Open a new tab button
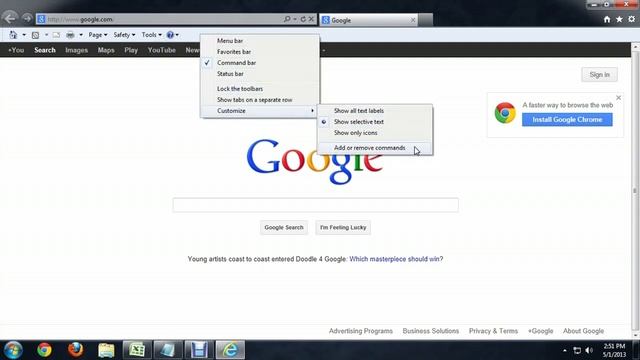The image size is (640, 360). coord(425,20)
